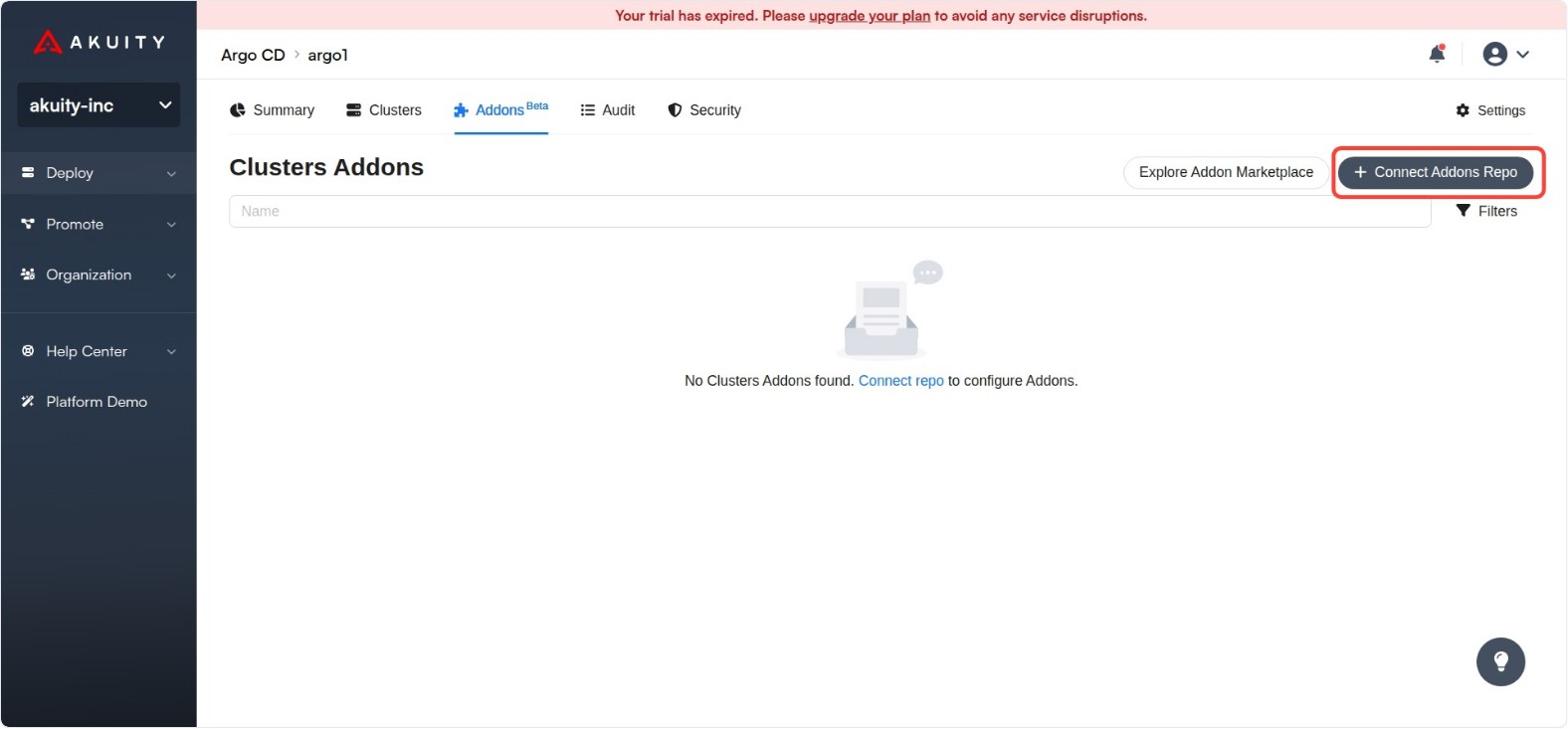This screenshot has height=729, width=1568.
Task: Open instance Settings
Action: point(1490,110)
